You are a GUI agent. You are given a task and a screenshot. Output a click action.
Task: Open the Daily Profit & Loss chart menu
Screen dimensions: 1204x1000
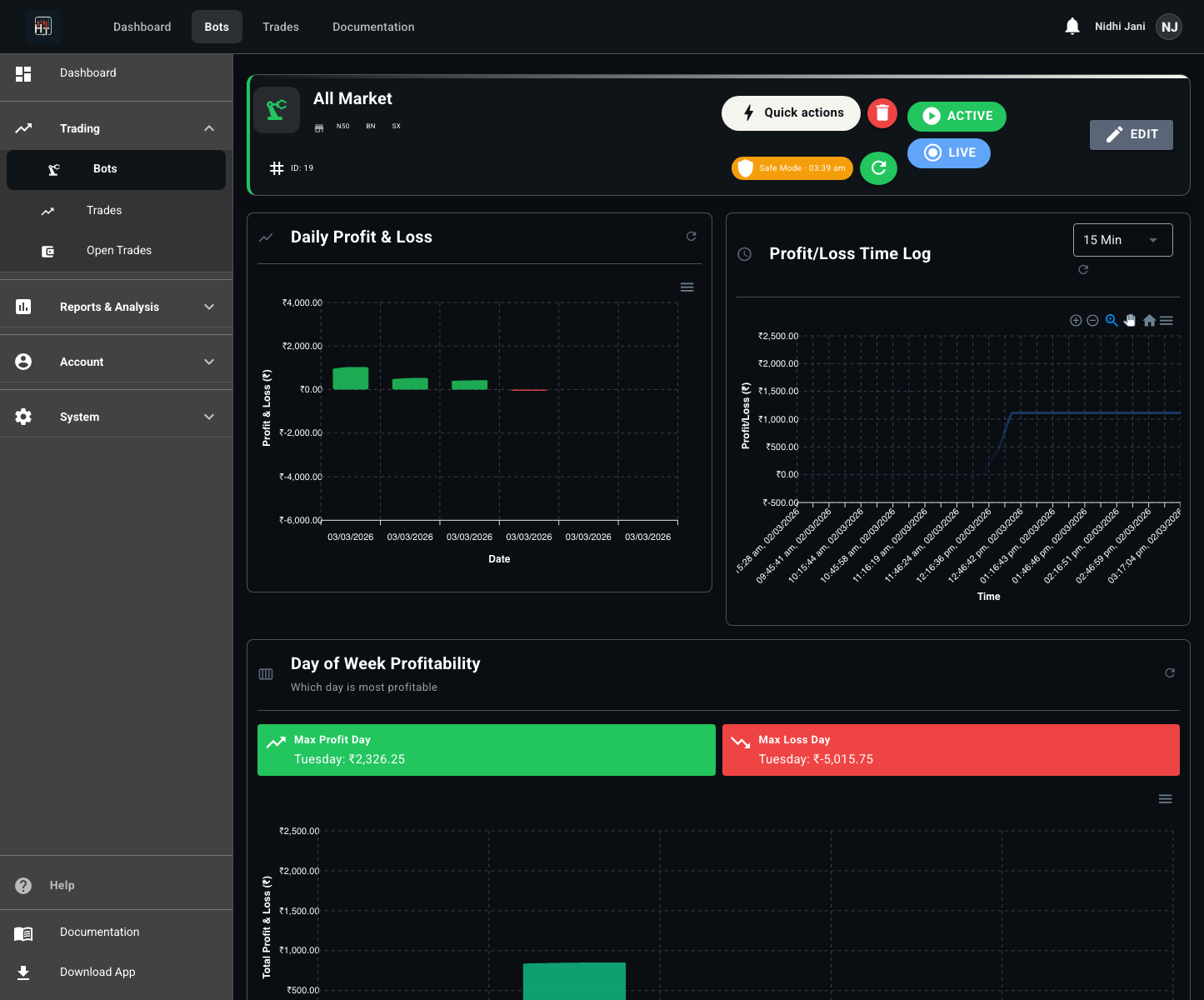[x=687, y=287]
